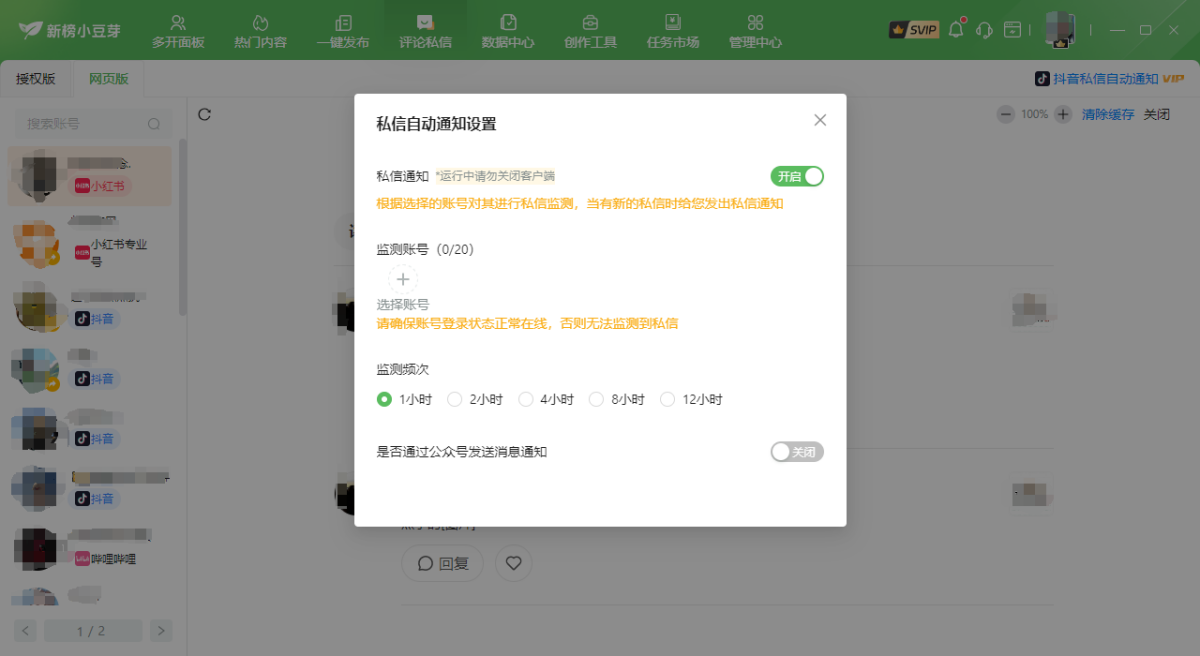This screenshot has width=1200, height=656.
Task: Click the zoom out minus icon
Action: click(x=1005, y=114)
